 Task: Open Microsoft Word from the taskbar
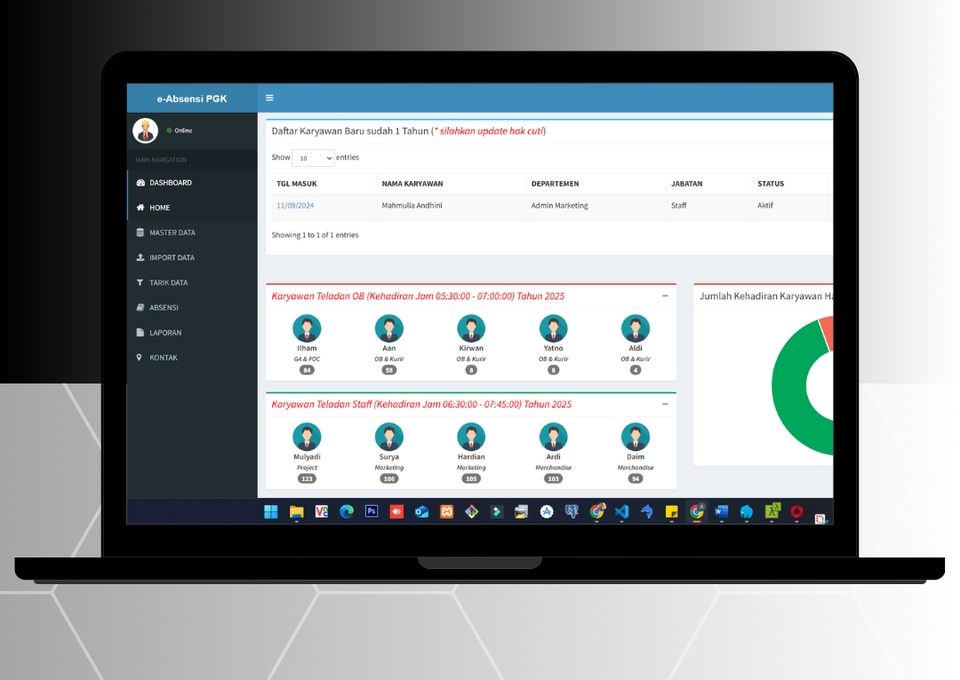[722, 511]
